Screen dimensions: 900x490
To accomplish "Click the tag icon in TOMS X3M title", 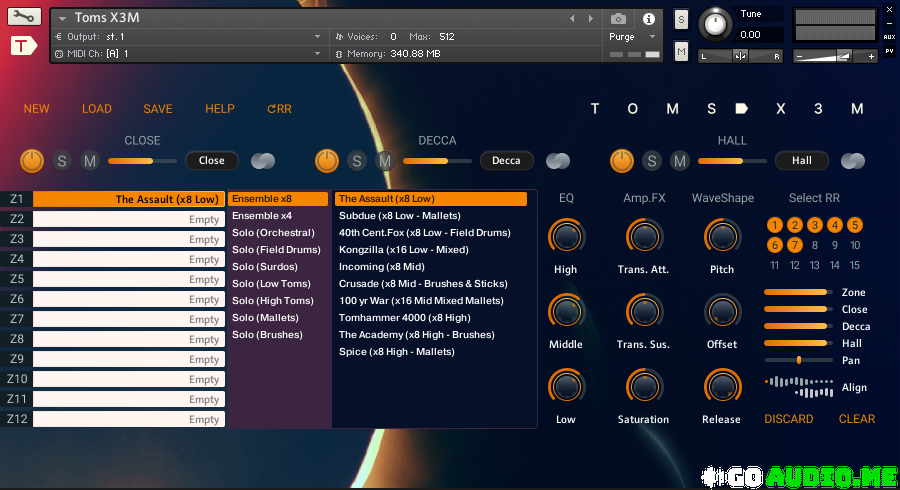I will pyautogui.click(x=742, y=108).
